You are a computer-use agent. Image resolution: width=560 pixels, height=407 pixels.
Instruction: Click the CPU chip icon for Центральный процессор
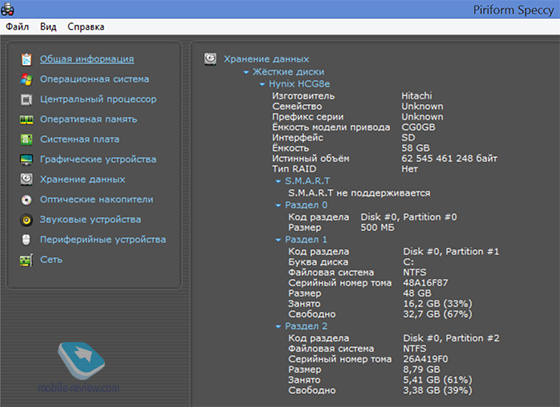tap(26, 99)
